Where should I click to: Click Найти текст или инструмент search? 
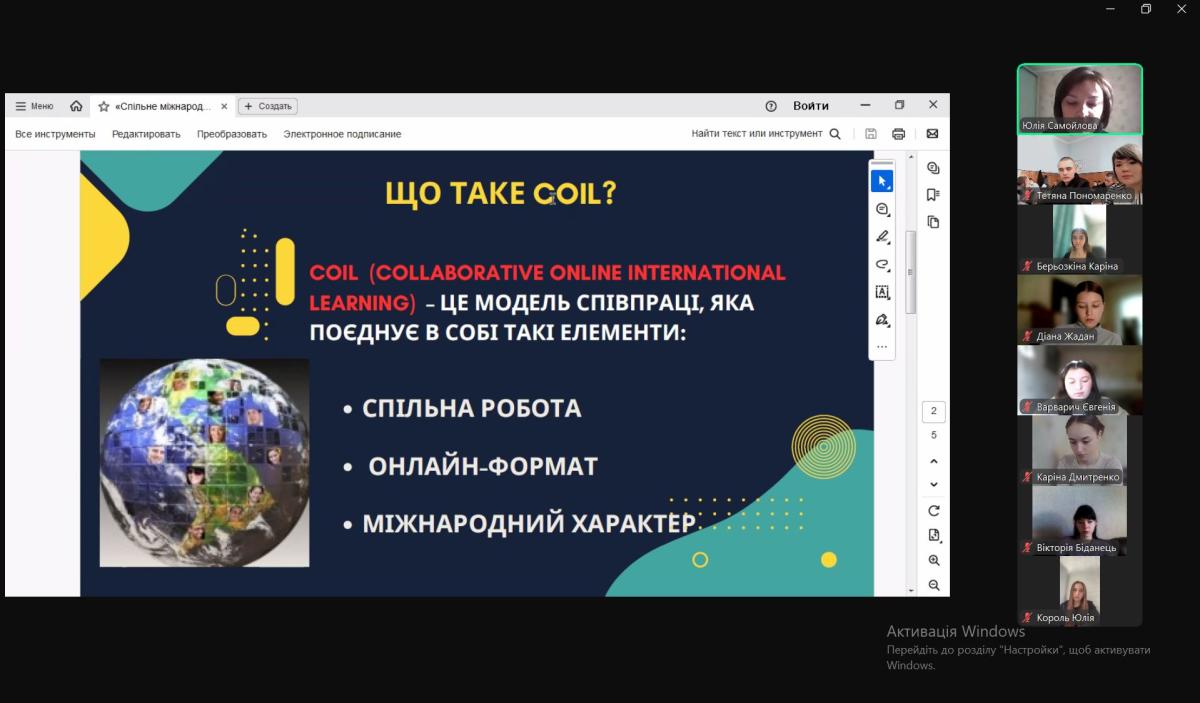[766, 134]
